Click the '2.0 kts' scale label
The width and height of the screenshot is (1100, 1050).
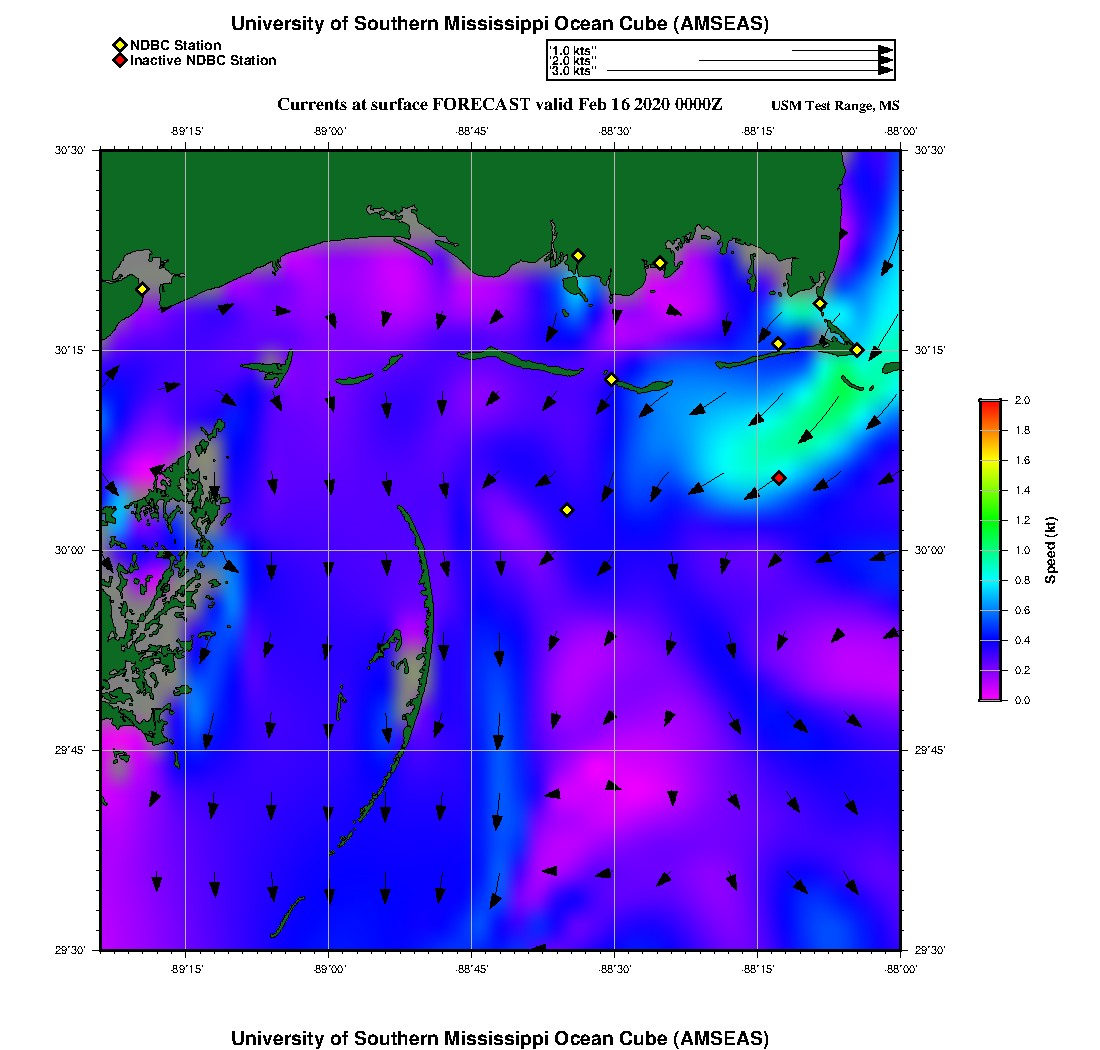573,60
